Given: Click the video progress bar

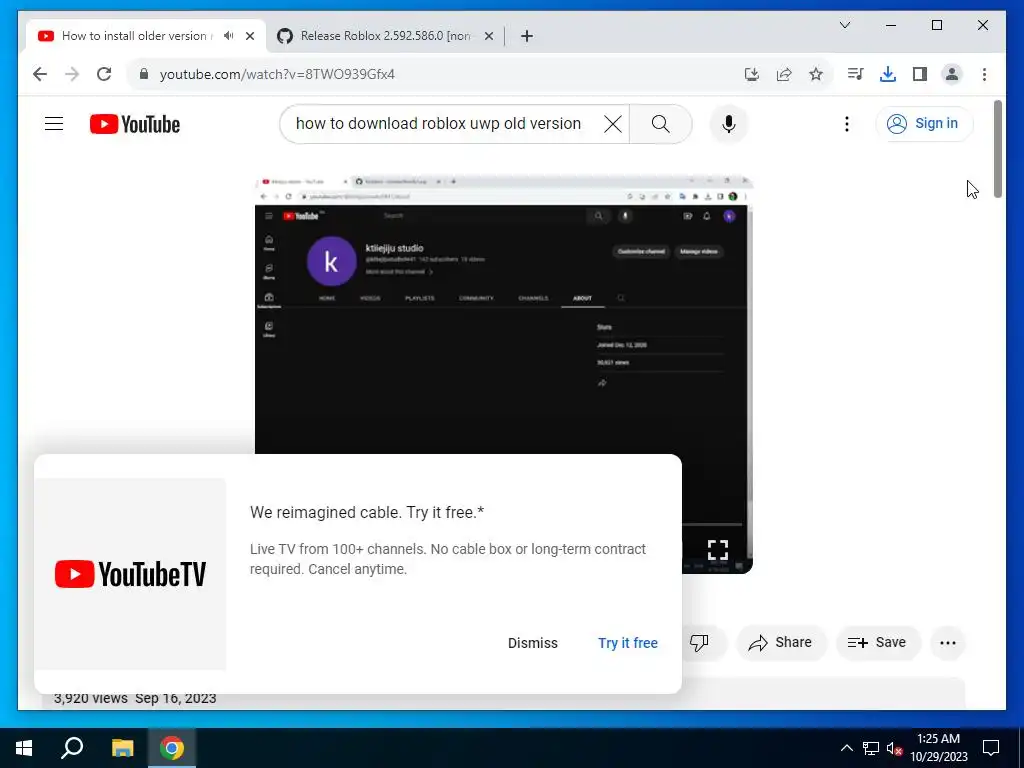Looking at the screenshot, I should click(712, 524).
